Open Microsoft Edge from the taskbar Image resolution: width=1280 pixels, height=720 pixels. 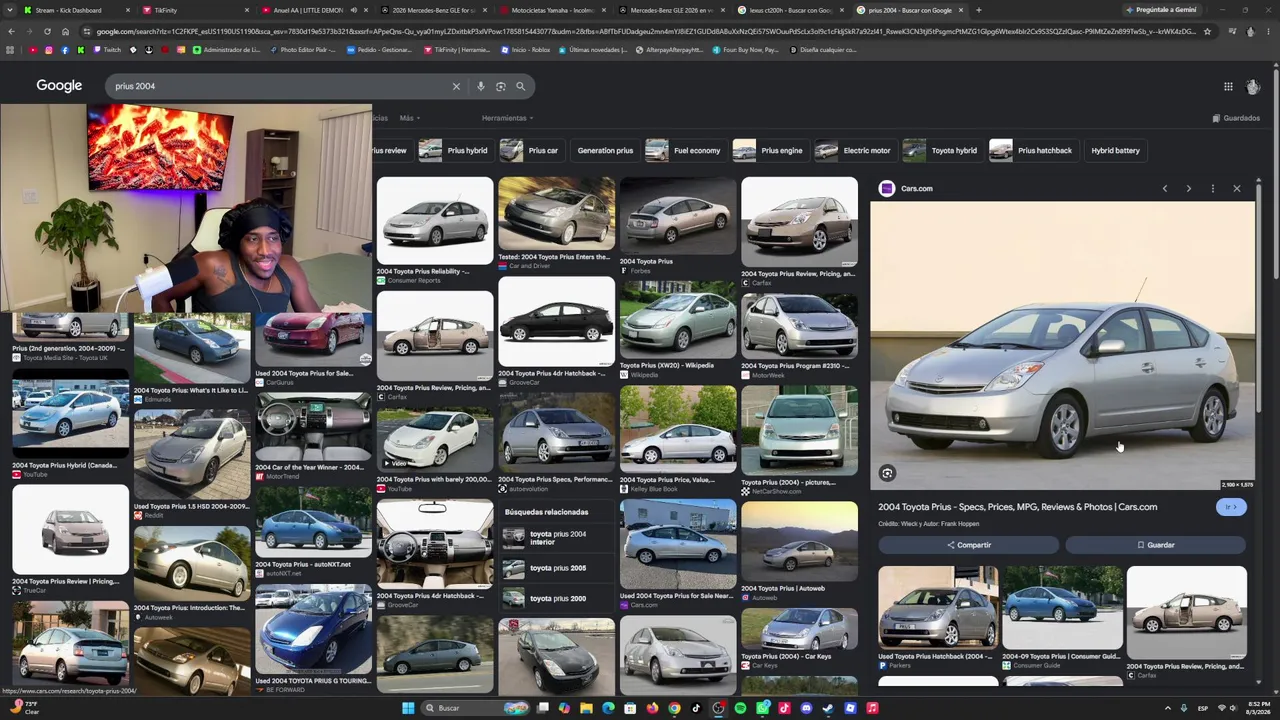point(608,708)
